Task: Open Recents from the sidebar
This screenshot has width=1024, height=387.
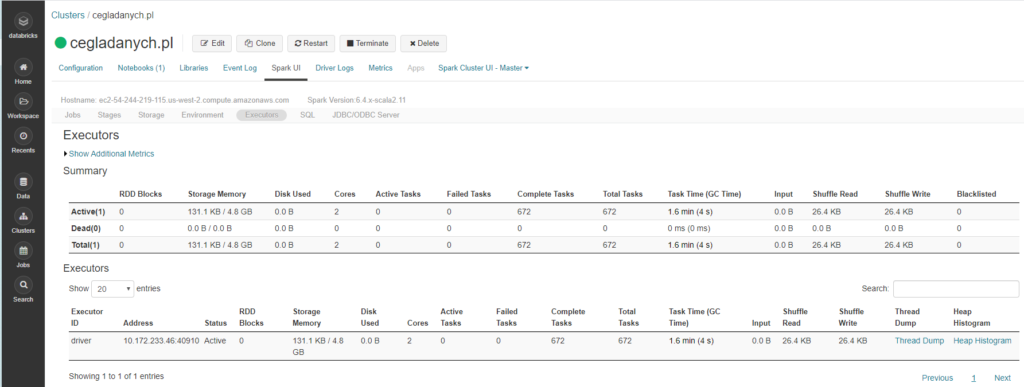Action: click(23, 136)
